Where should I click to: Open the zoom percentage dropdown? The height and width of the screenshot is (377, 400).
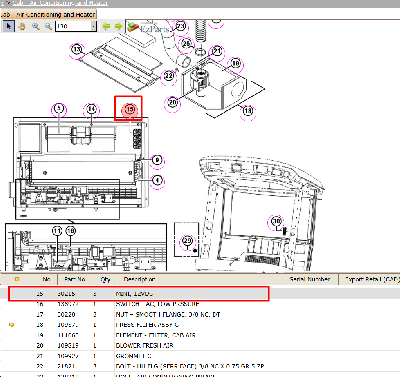tap(94, 26)
